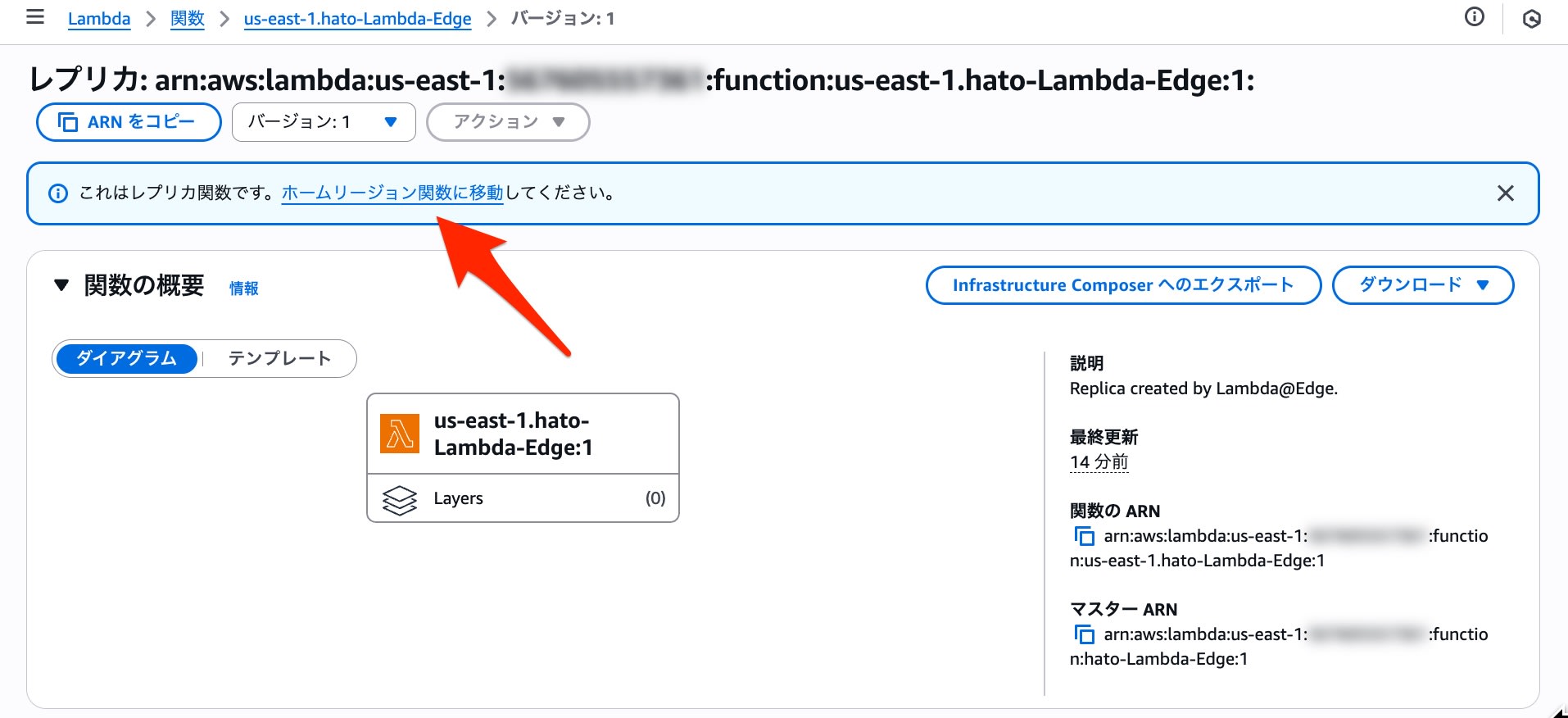Click the info icon in the replica banner
This screenshot has height=718, width=1568.
click(58, 193)
